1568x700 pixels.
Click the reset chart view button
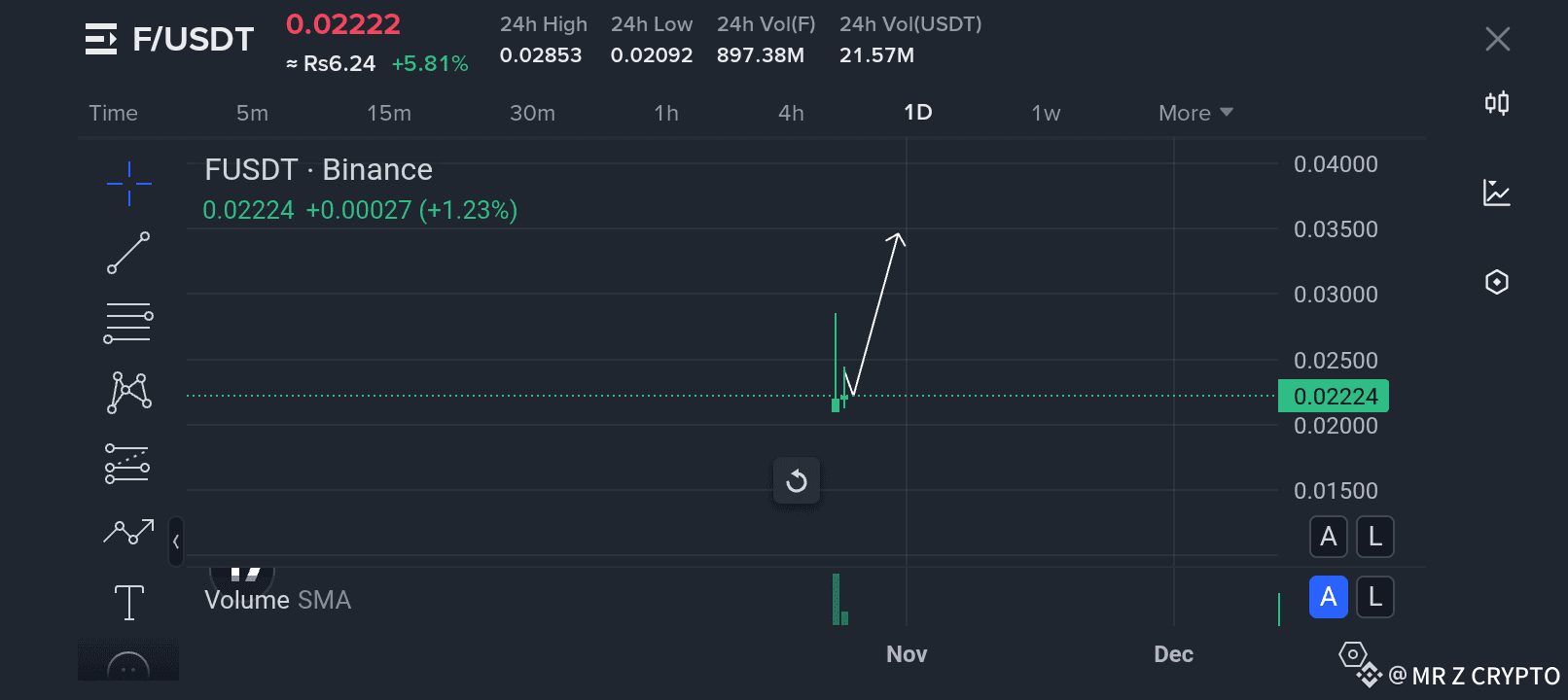[797, 481]
